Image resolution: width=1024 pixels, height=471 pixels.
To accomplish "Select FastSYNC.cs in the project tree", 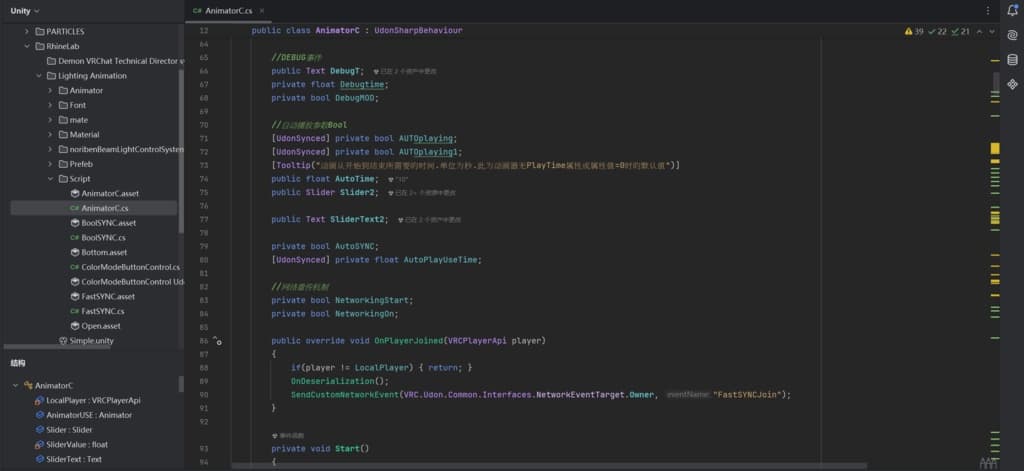I will click(x=103, y=311).
